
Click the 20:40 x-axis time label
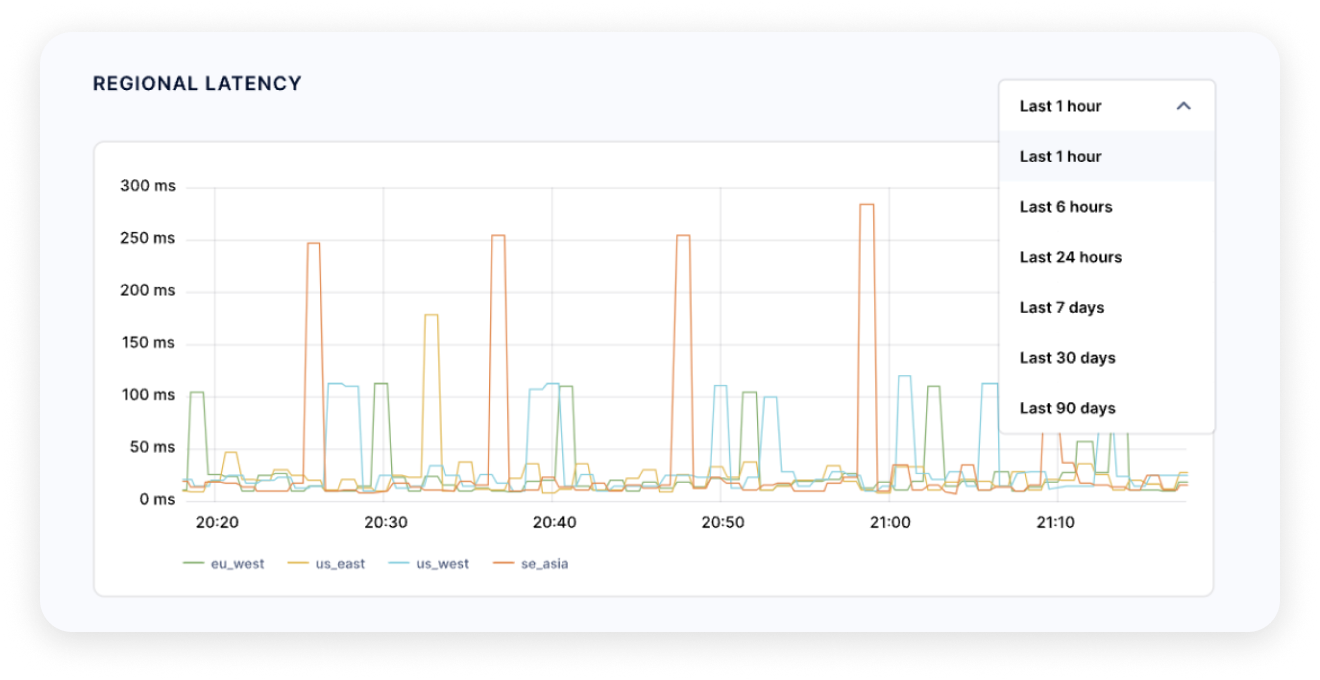[x=554, y=523]
